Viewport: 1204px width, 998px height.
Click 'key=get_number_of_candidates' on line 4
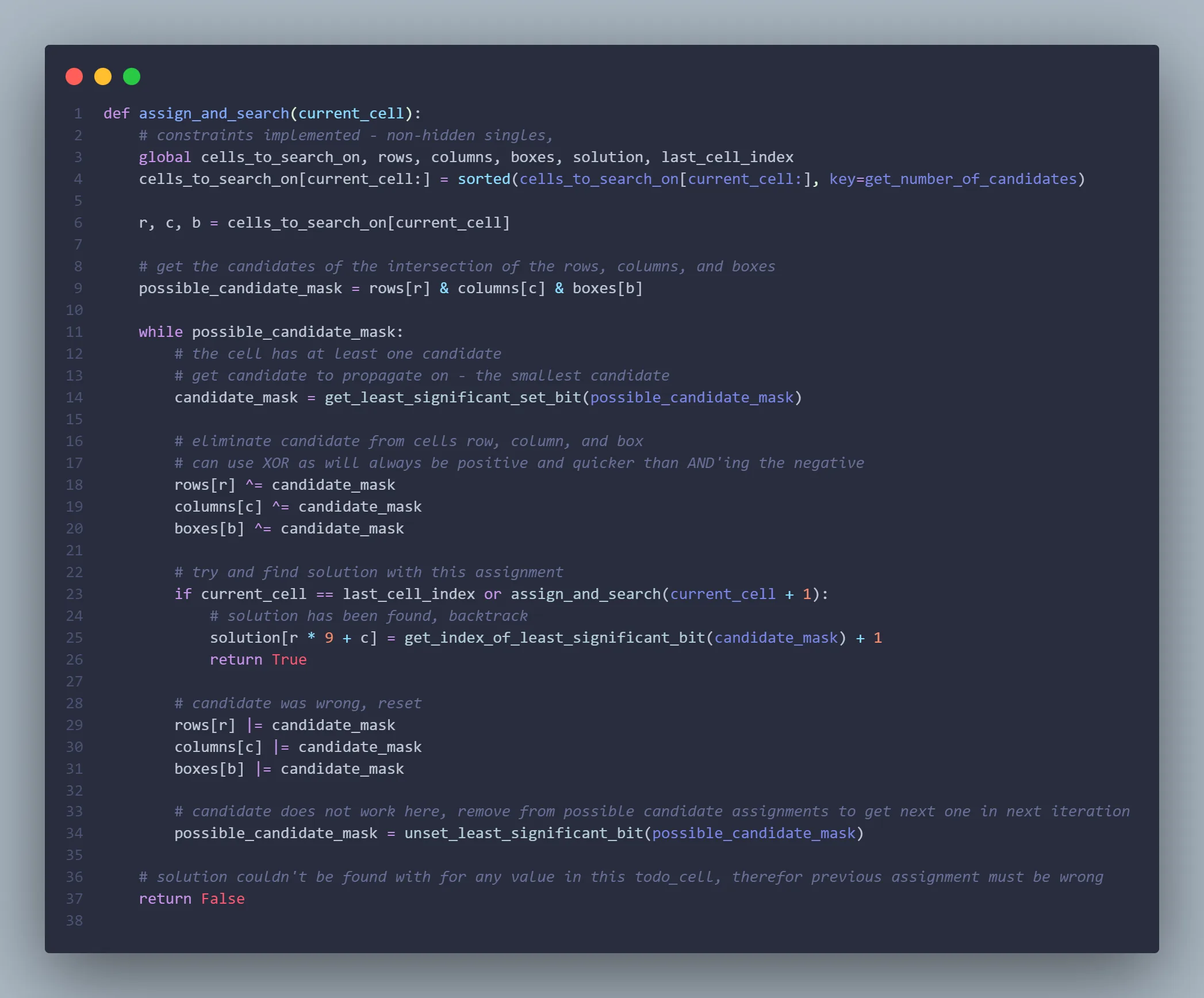coord(953,179)
